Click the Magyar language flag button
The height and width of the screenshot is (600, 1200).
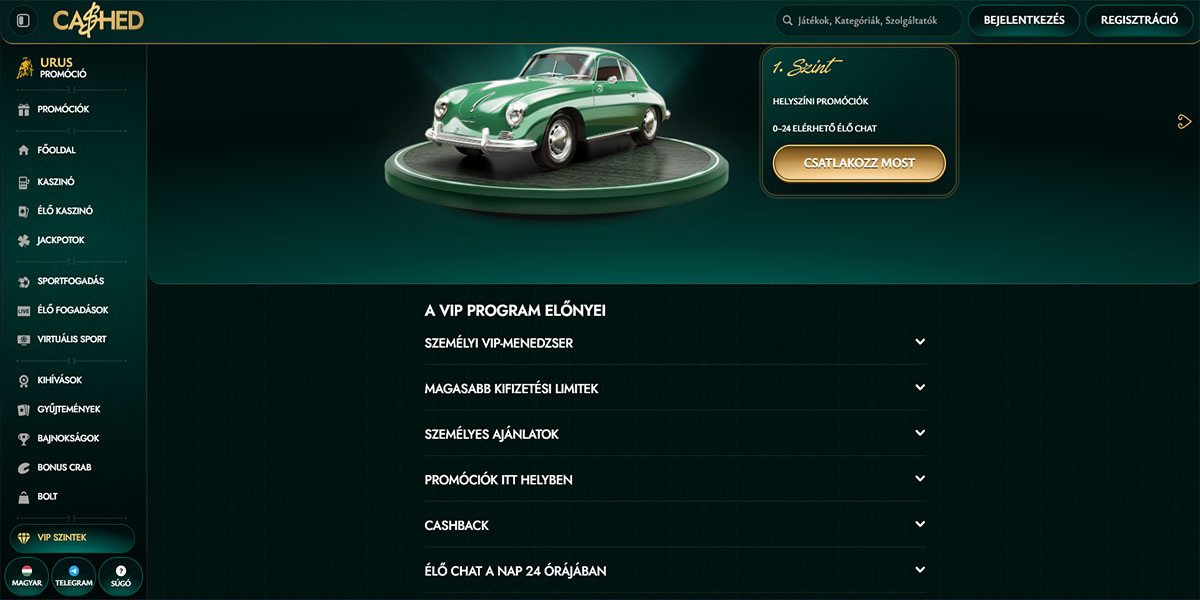(27, 576)
